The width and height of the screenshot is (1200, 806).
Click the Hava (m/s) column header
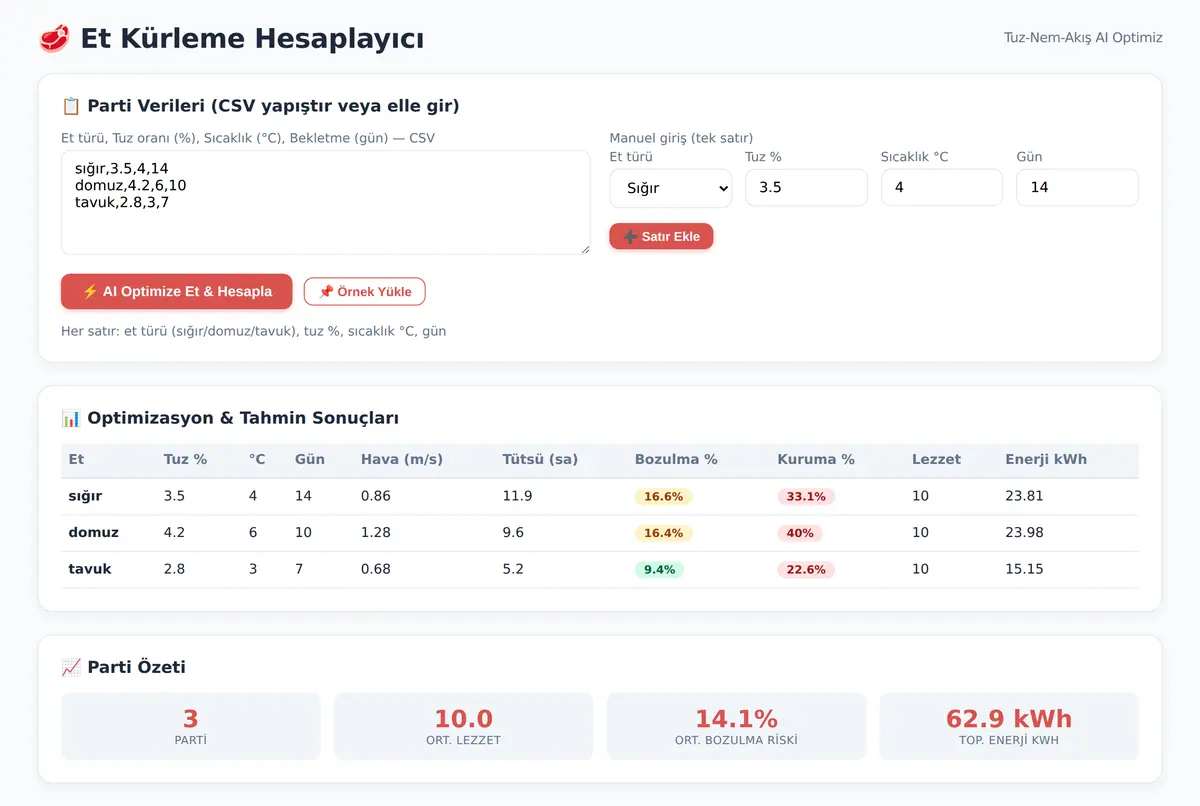tap(402, 460)
